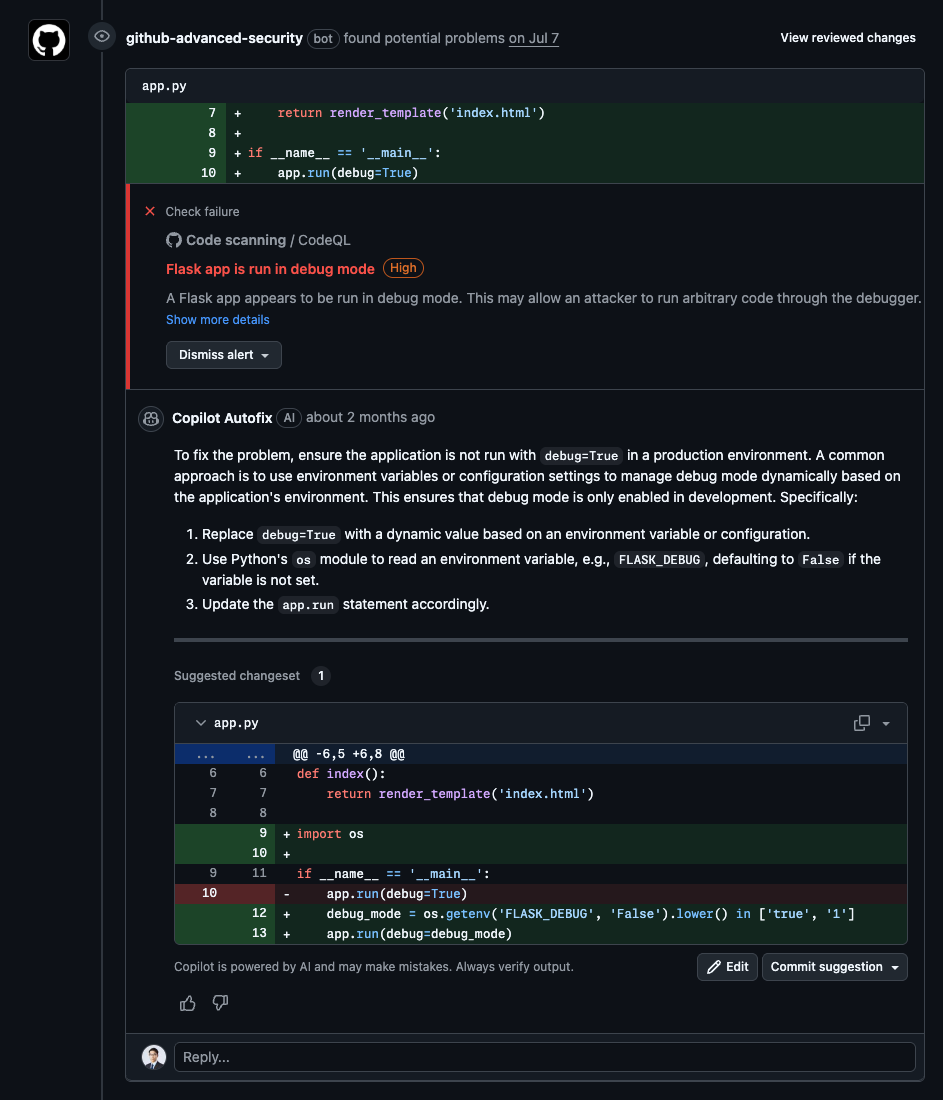Click the user avatar beside Reply
Viewport: 943px width, 1100px height.
[154, 1057]
